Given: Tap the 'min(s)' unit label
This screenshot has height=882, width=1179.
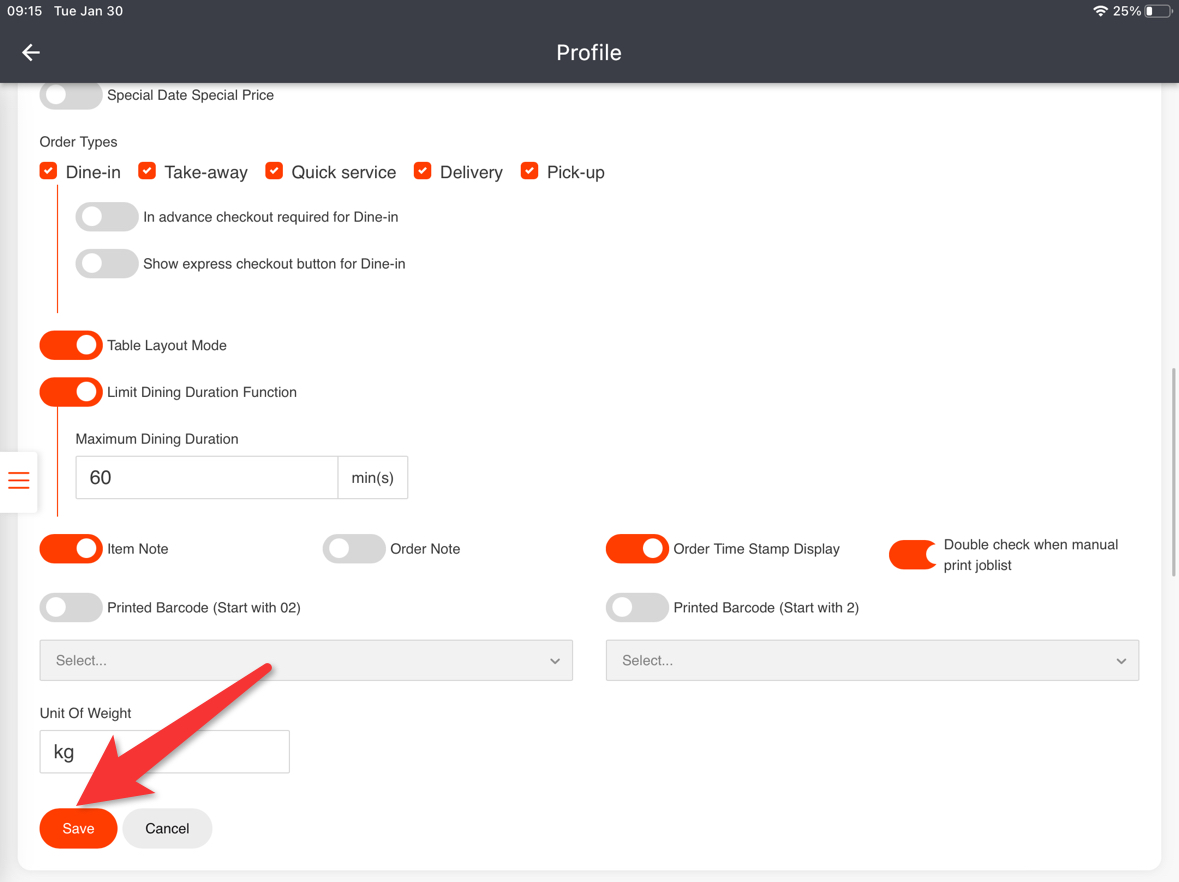Looking at the screenshot, I should (372, 477).
